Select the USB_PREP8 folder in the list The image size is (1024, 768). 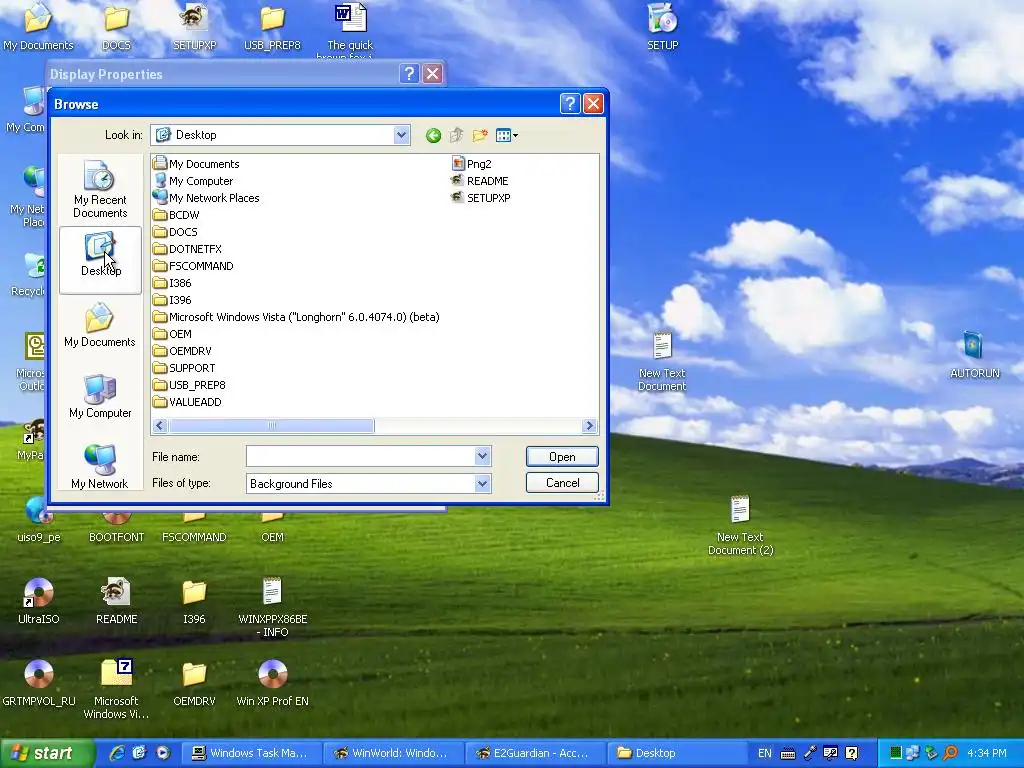click(189, 385)
